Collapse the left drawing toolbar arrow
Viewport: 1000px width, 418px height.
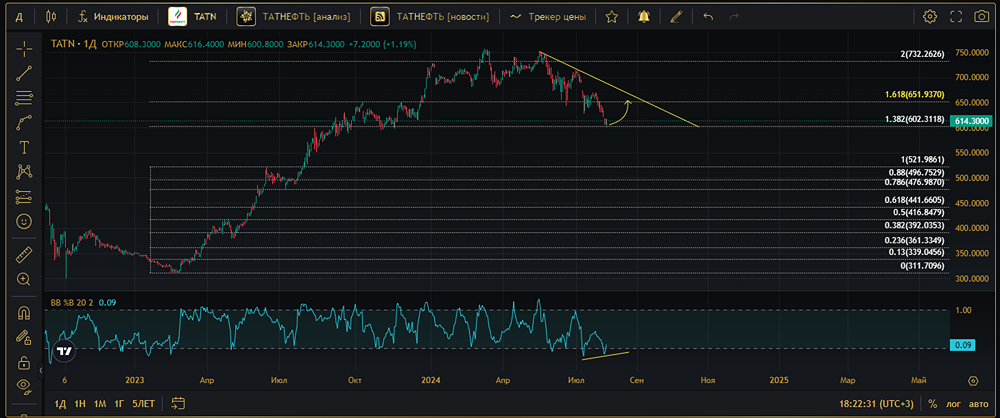coord(41,369)
